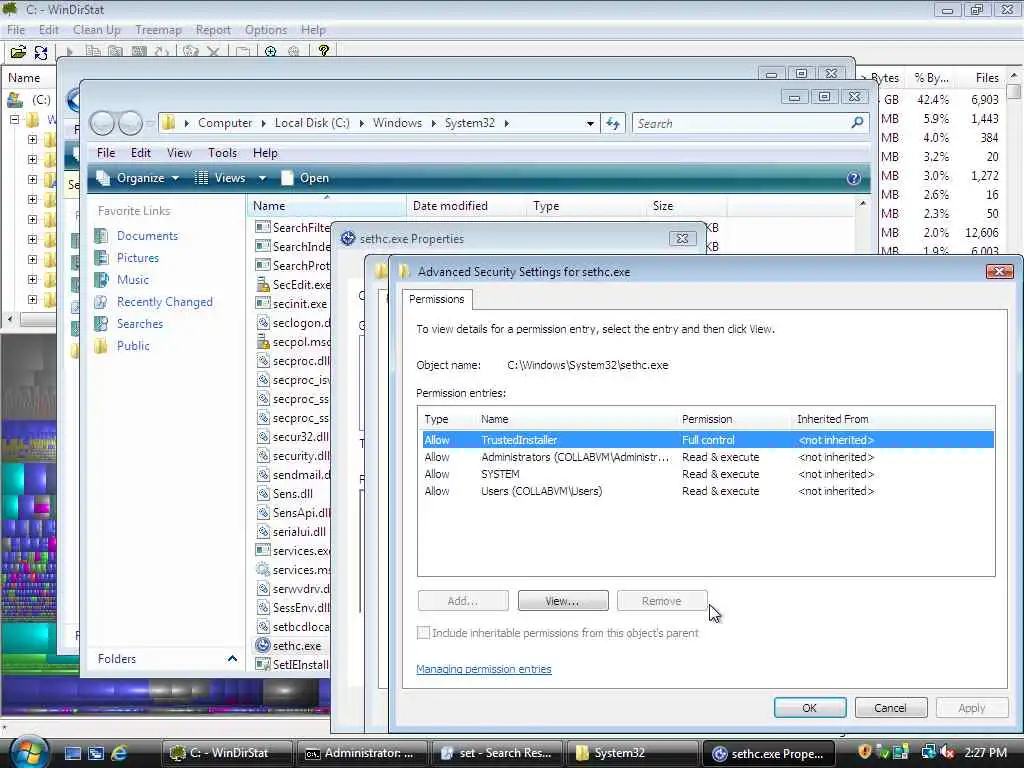This screenshot has height=768, width=1024.
Task: Open WinDirStat Report menu
Action: [213, 30]
